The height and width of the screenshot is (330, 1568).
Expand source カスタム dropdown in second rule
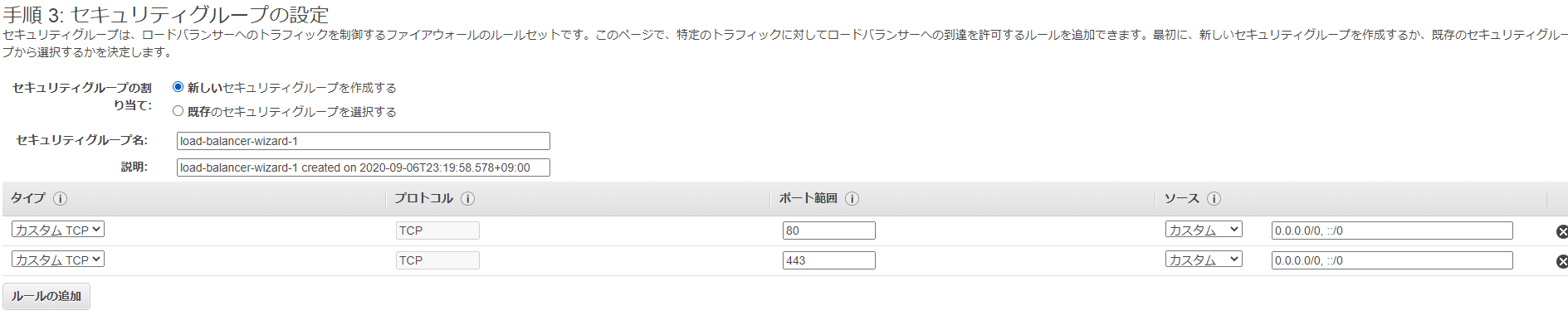[1204, 260]
